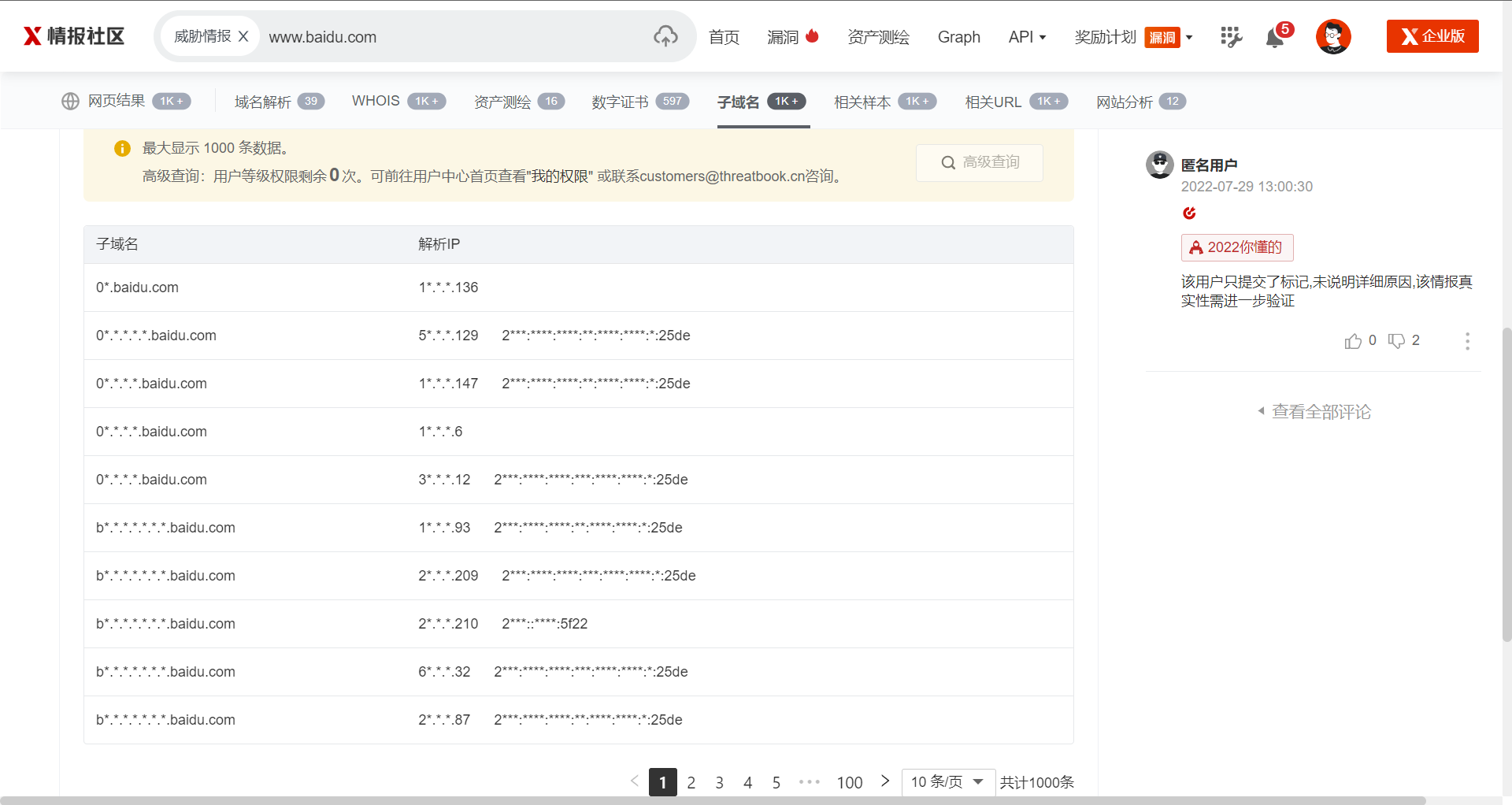The width and height of the screenshot is (1512, 805).
Task: Click the thumbs up icon on comment
Action: [1353, 341]
